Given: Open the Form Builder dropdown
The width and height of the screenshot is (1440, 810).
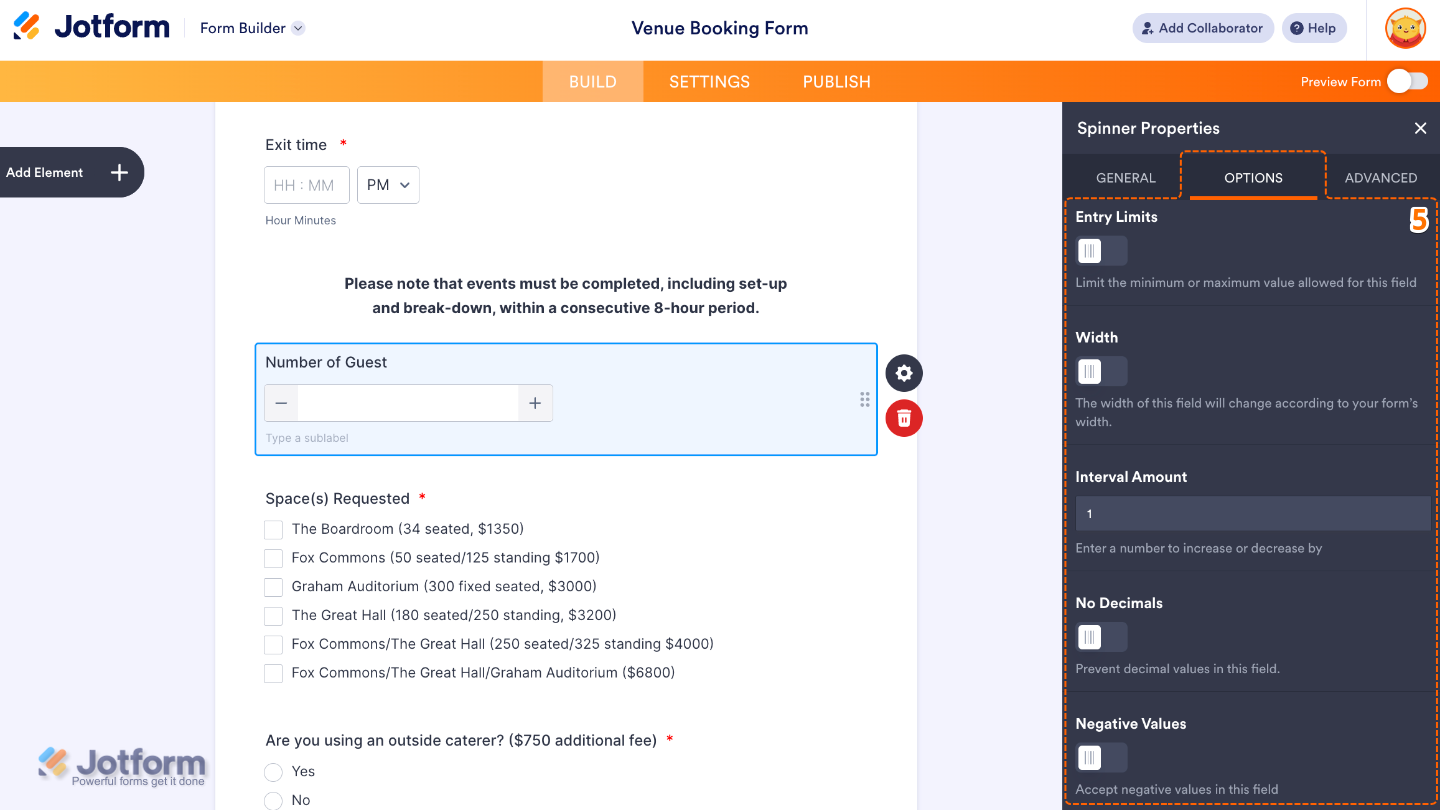Looking at the screenshot, I should coord(252,28).
